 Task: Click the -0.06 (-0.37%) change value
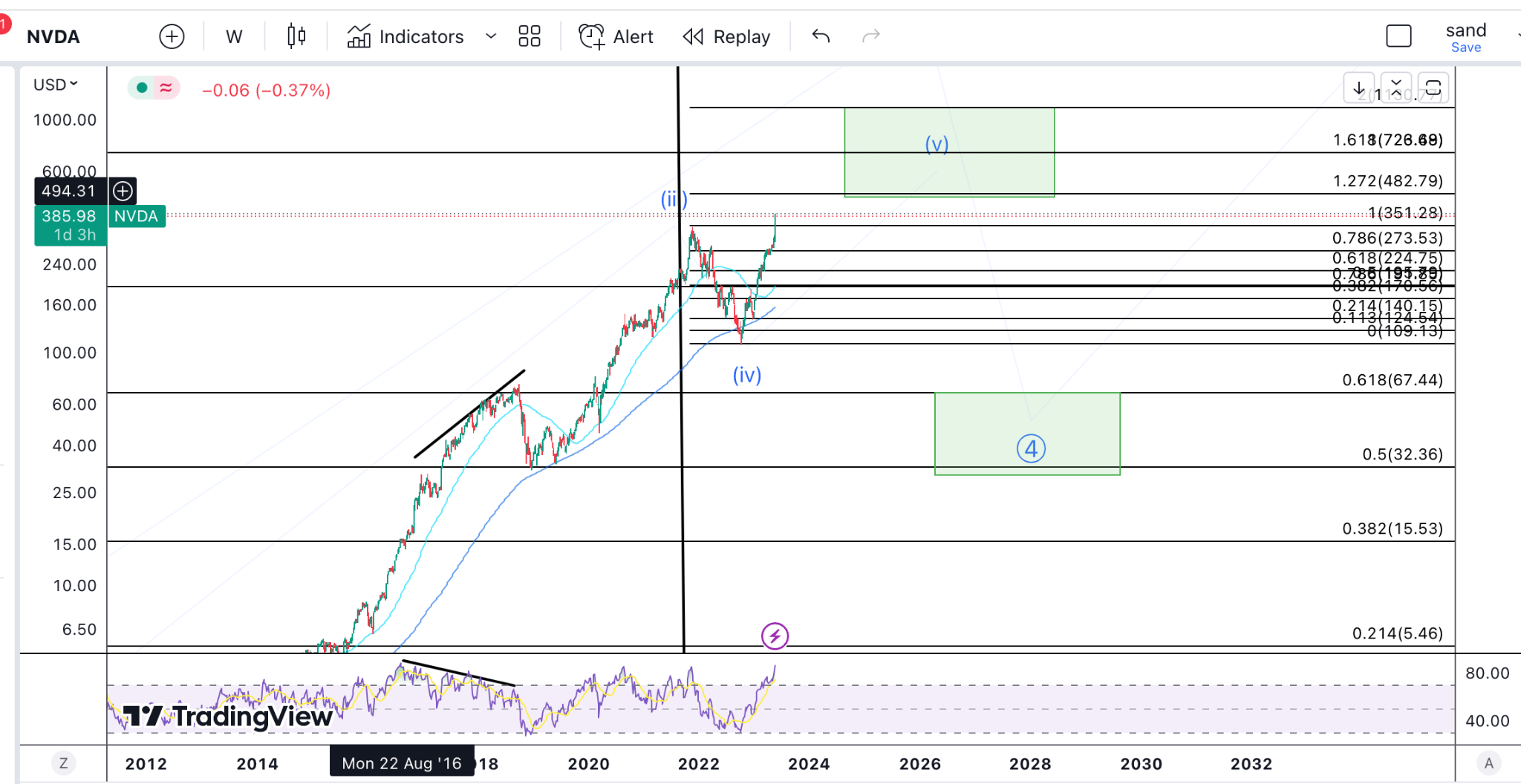click(266, 91)
